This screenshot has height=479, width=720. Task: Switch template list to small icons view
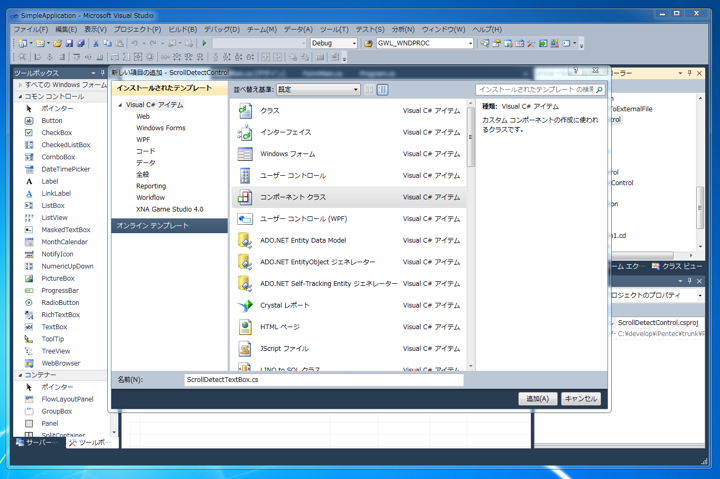[x=369, y=90]
